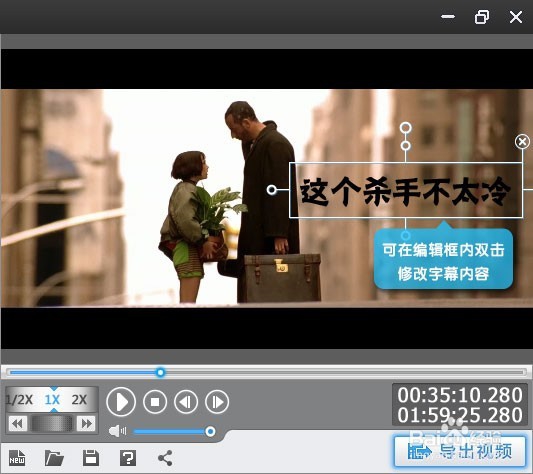Click the subtitle text 这个杀手不太冷

pos(405,191)
